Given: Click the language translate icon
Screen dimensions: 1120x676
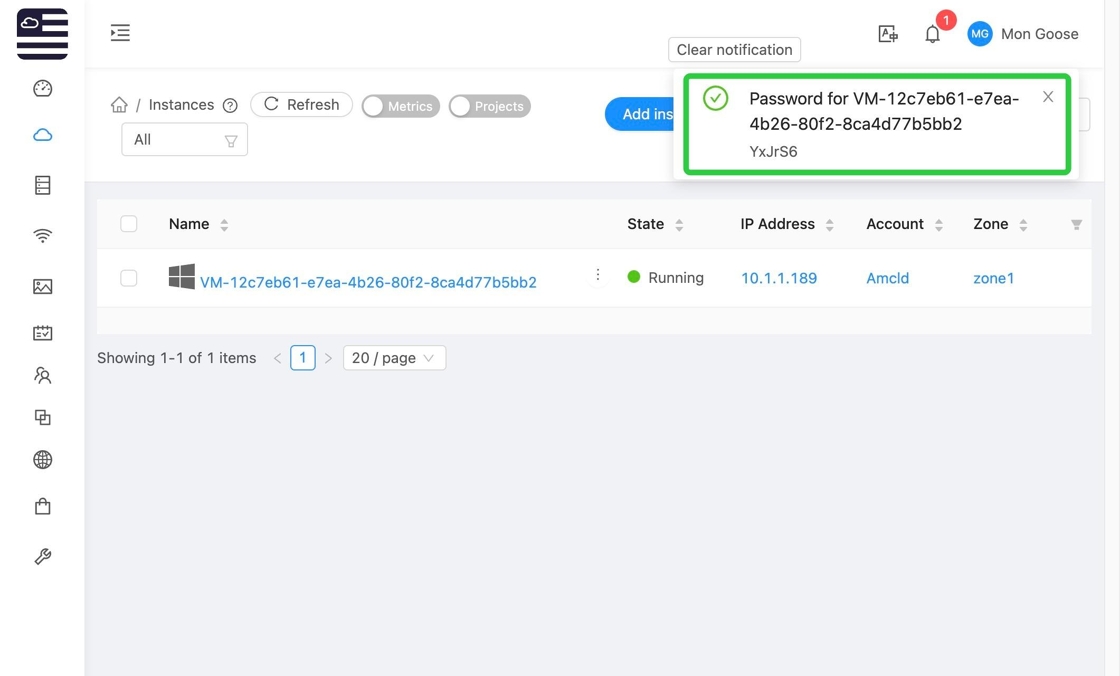Looking at the screenshot, I should pyautogui.click(x=887, y=34).
